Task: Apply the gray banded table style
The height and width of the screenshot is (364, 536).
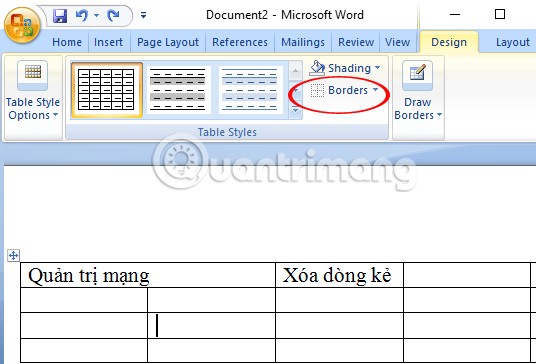Action: pos(178,90)
